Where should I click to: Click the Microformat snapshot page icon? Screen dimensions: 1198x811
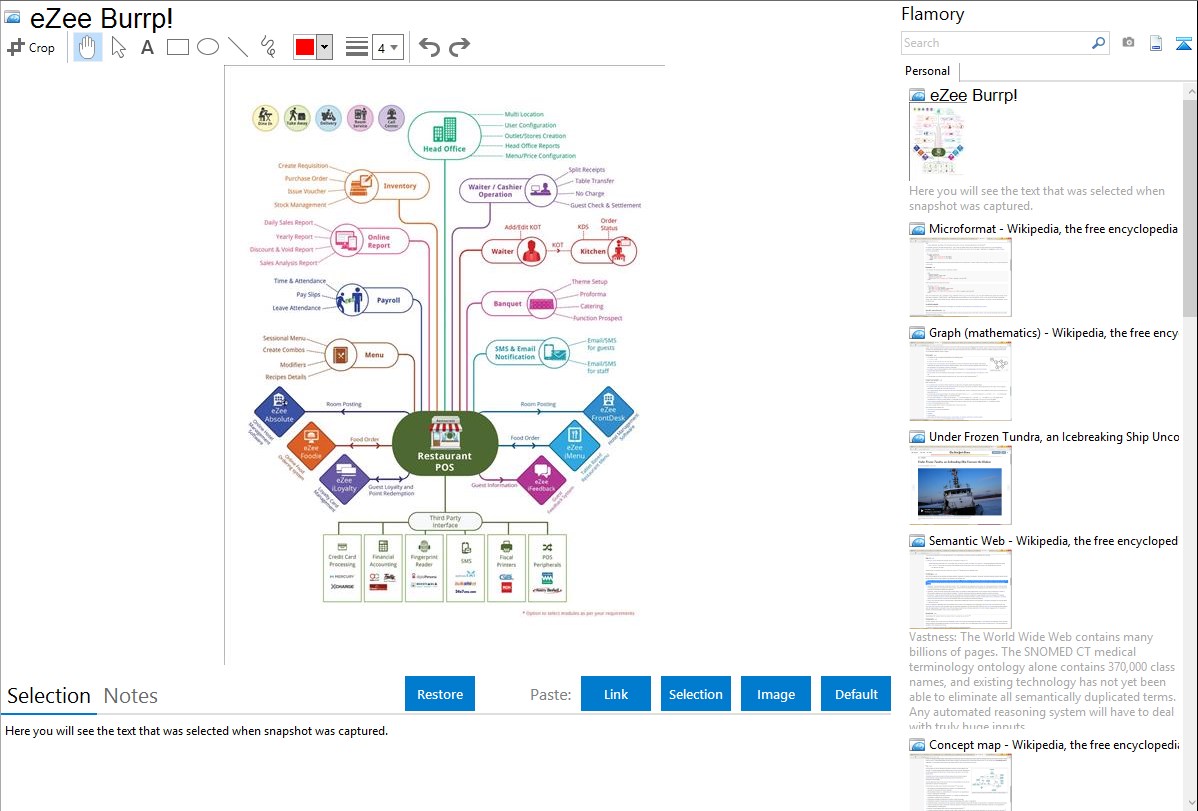click(917, 229)
